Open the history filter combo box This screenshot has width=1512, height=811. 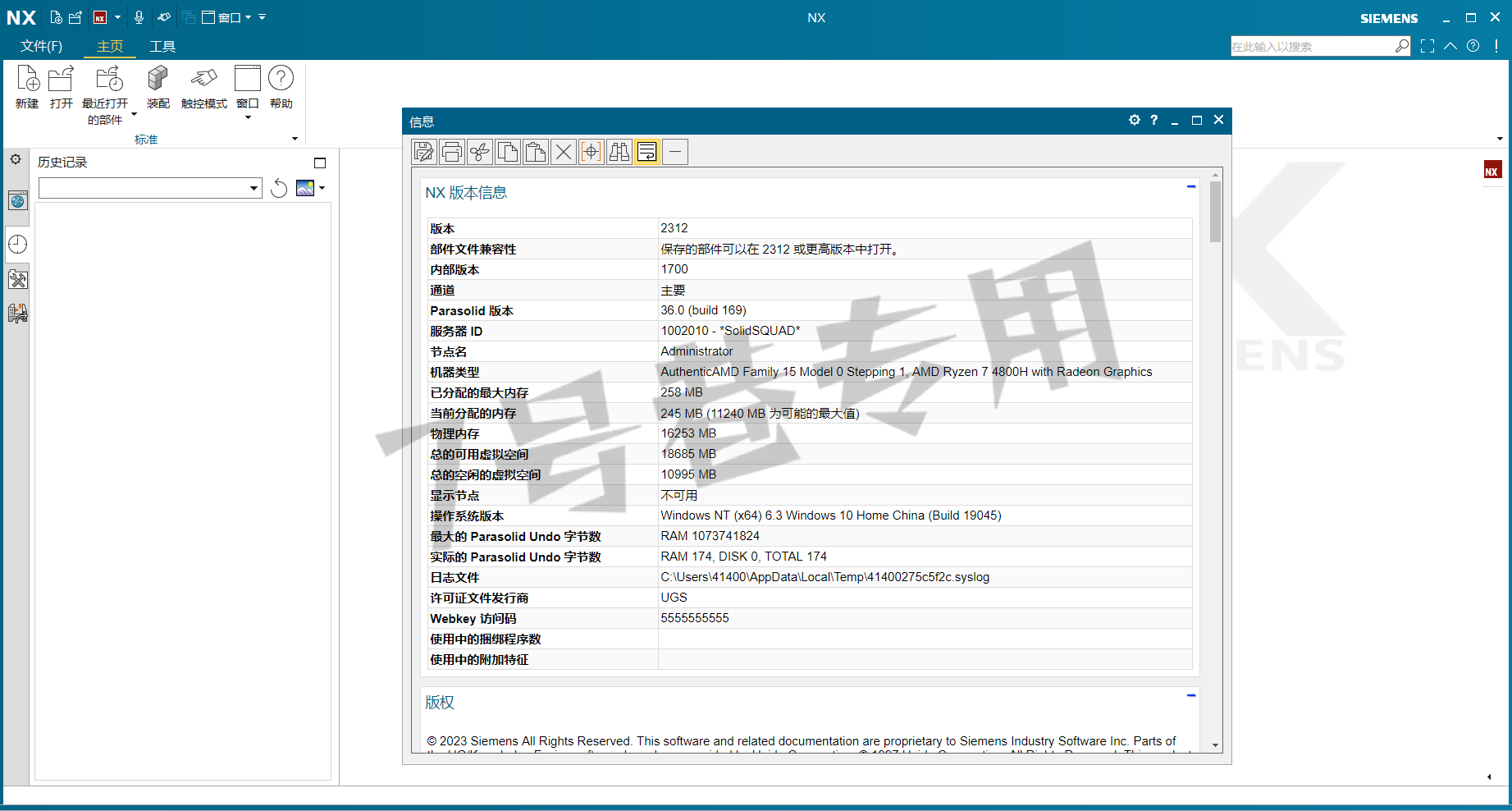[150, 188]
